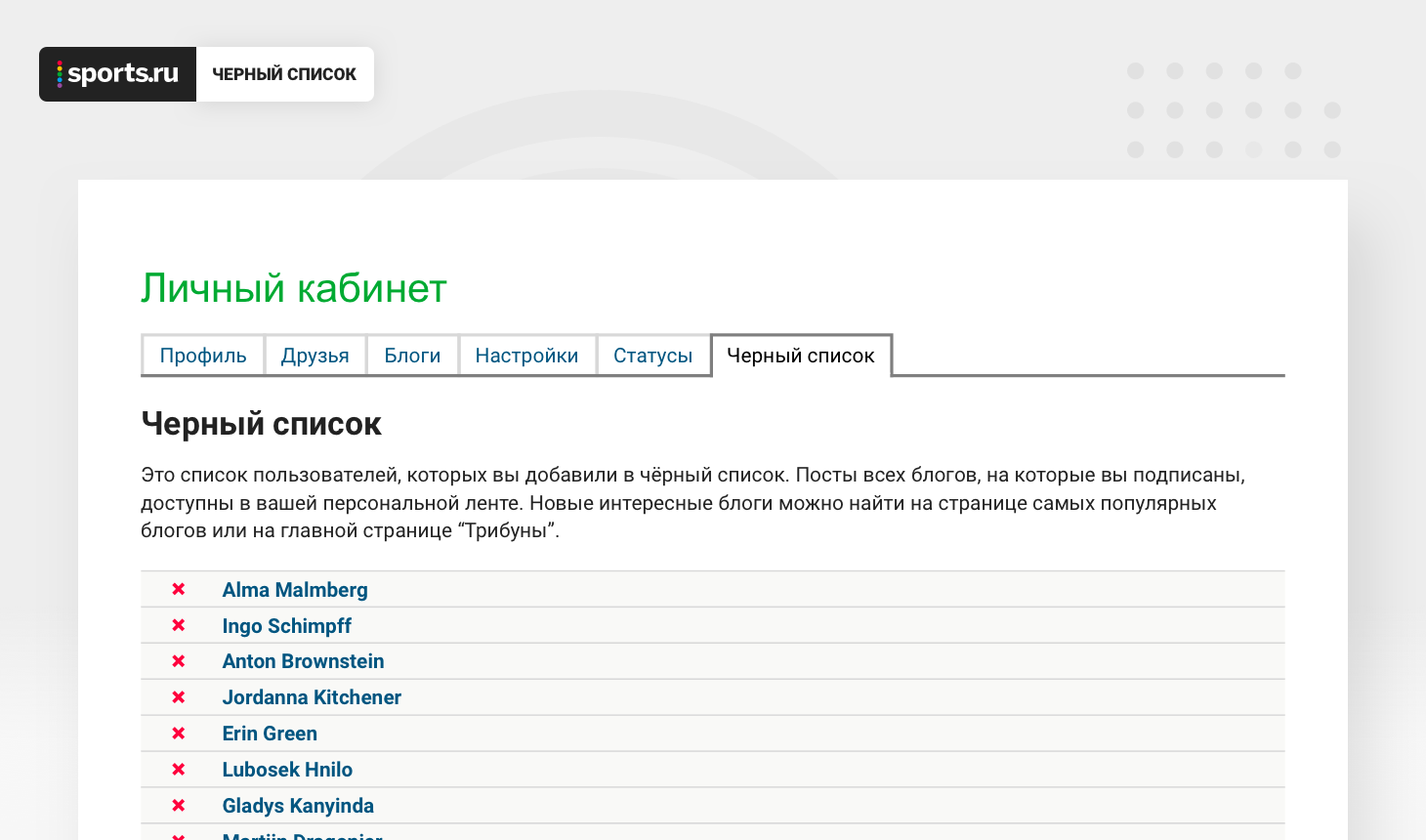Unblock Erin Green with the cross icon
This screenshot has width=1426, height=840.
click(x=179, y=734)
